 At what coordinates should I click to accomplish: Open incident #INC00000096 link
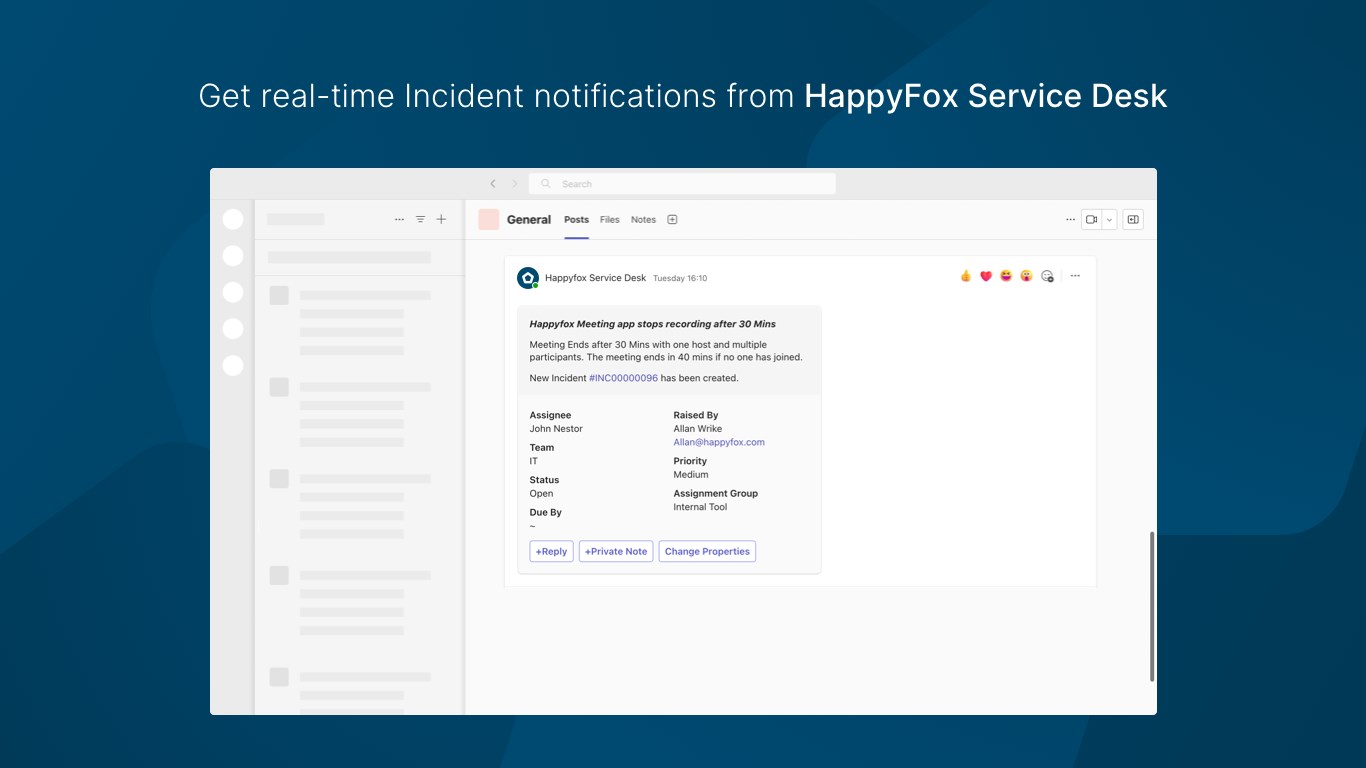pos(623,378)
